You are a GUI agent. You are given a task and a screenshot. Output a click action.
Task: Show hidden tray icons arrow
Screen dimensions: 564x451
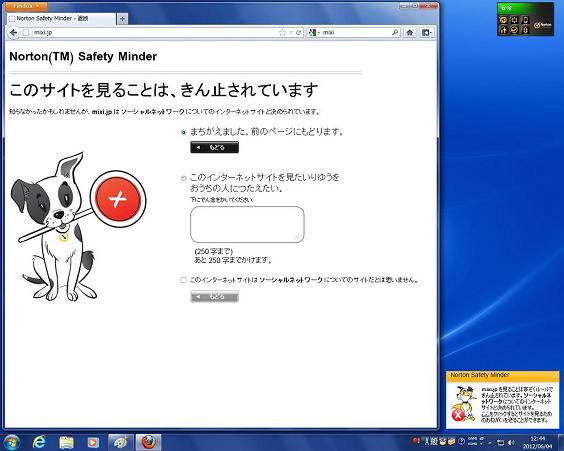[x=490, y=442]
